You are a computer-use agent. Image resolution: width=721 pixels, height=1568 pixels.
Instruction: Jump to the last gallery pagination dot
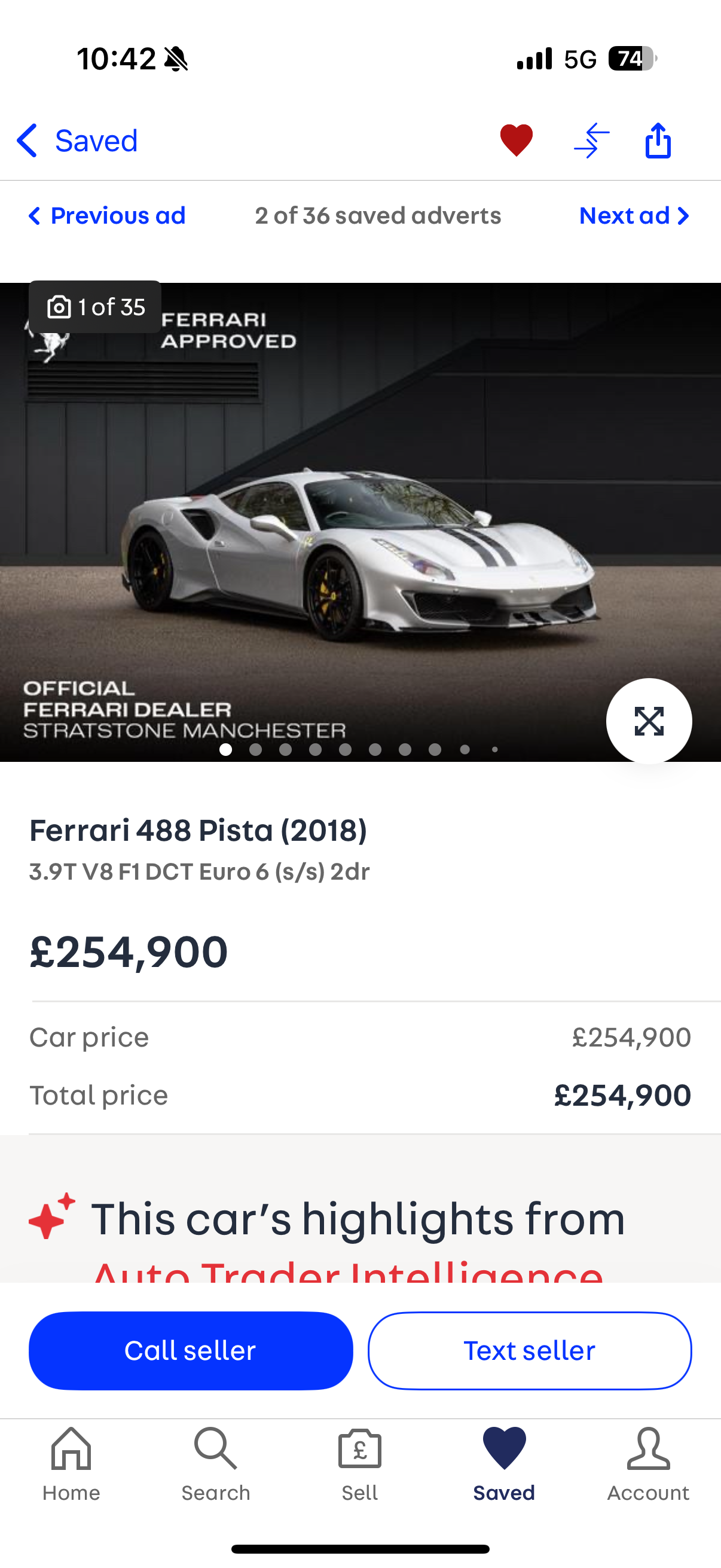[x=494, y=749]
